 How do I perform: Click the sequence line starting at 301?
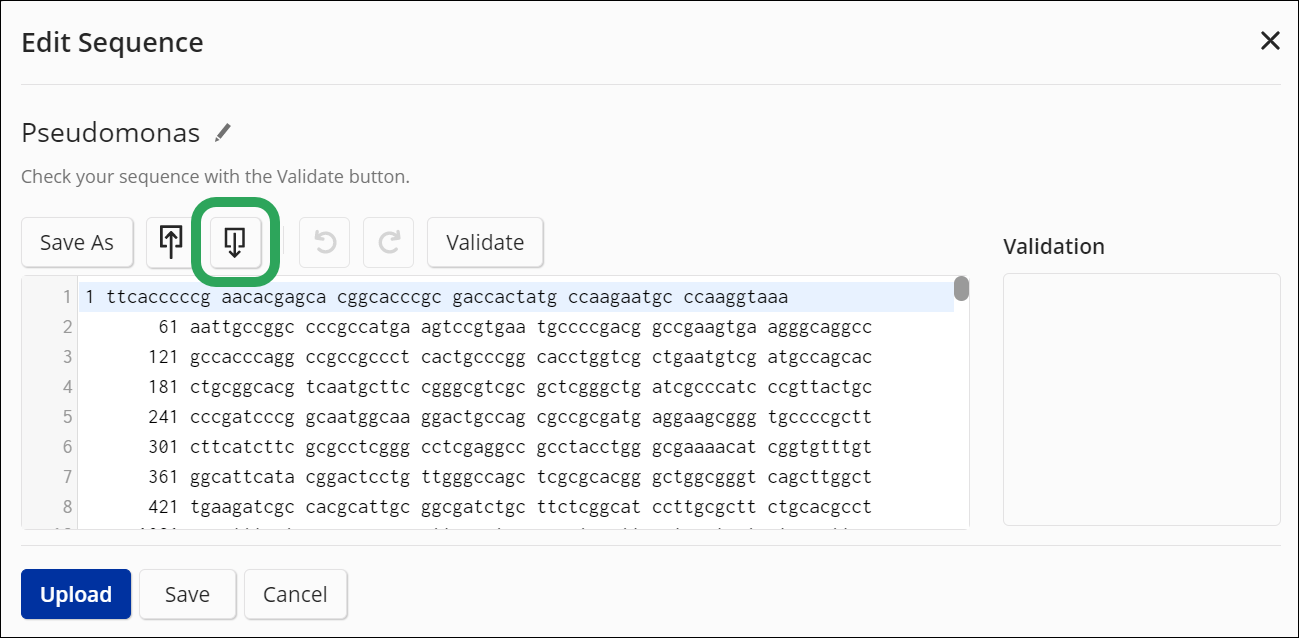click(x=515, y=447)
